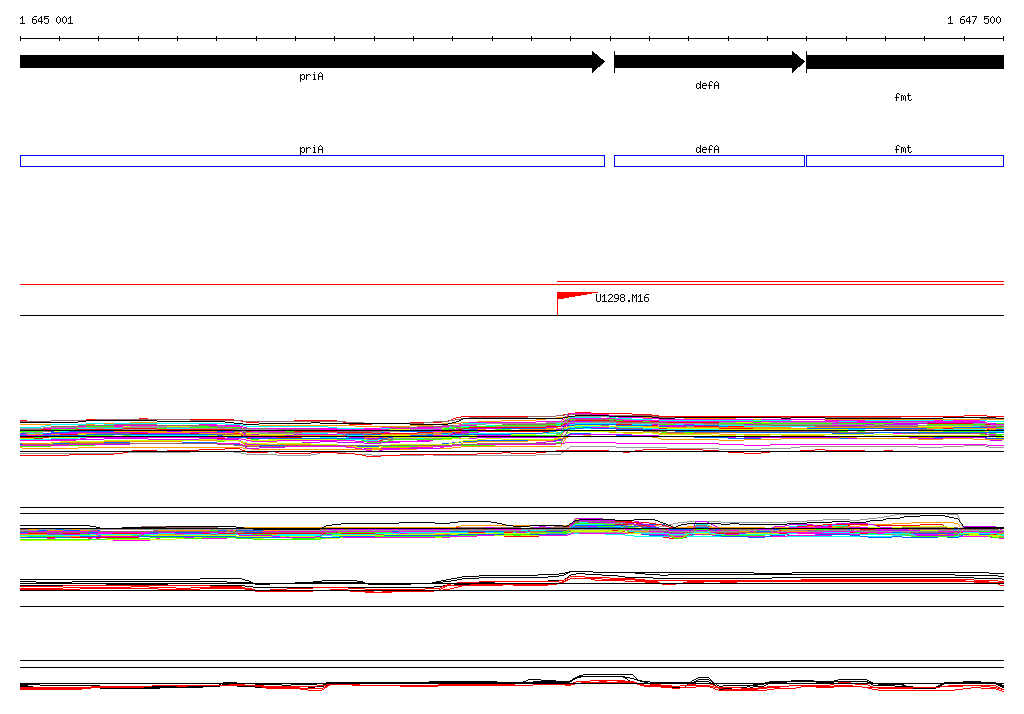The width and height of the screenshot is (1024, 714).
Task: Click the defA label under black arrow
Action: (707, 85)
